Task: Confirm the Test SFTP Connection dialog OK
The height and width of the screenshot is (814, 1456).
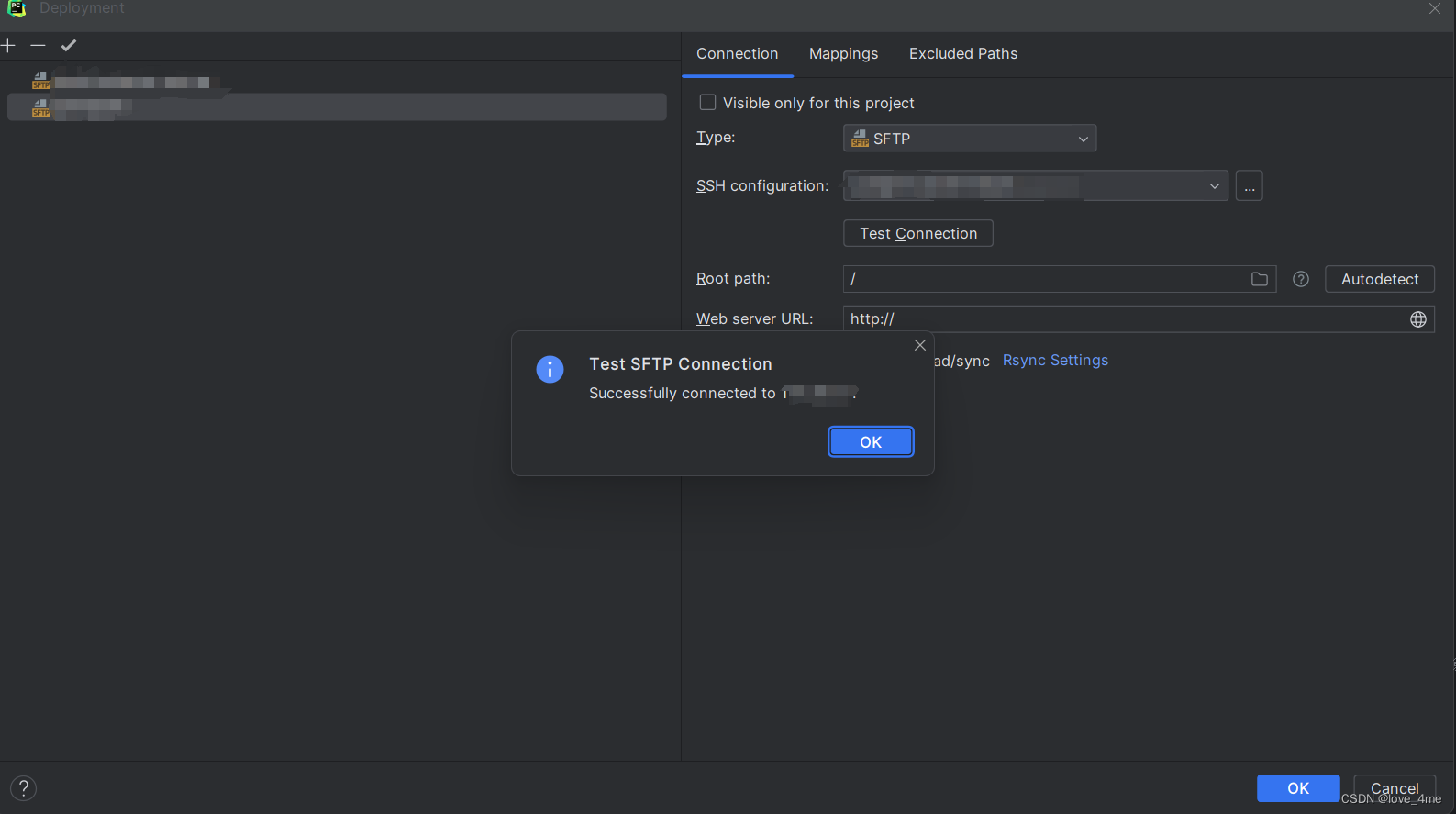Action: tap(871, 442)
